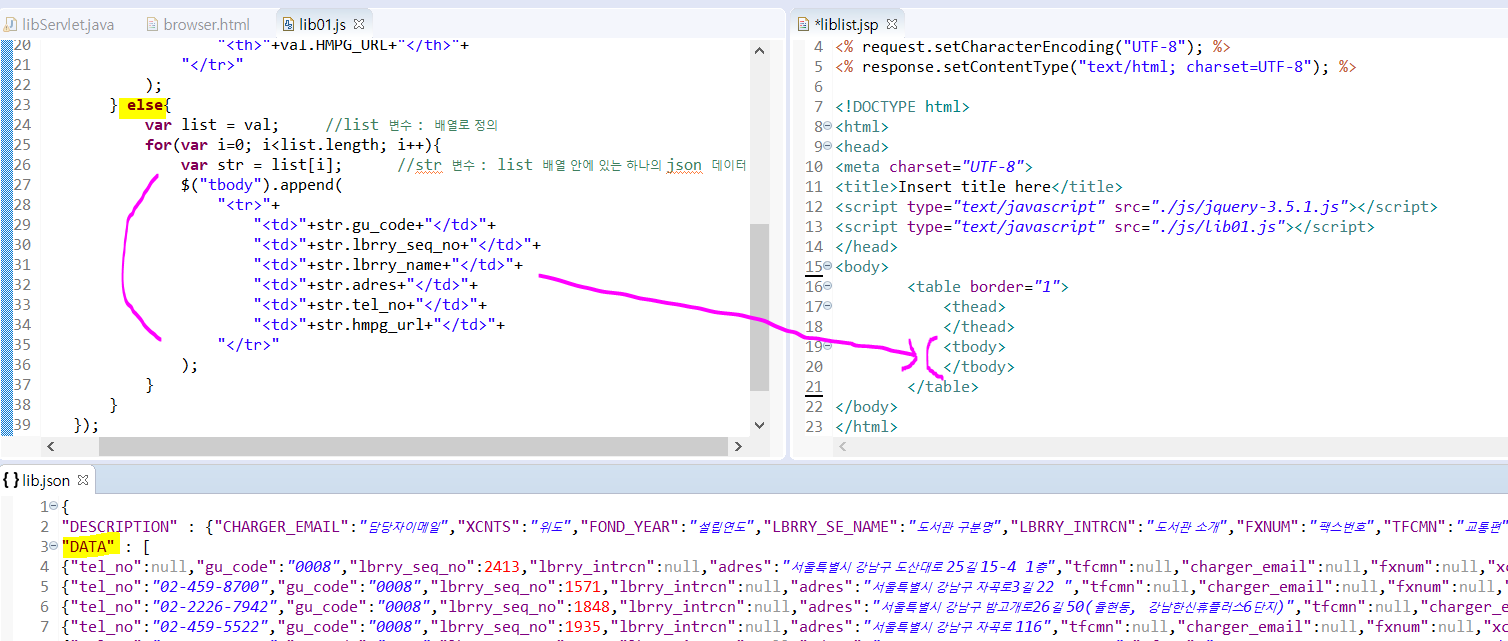Screen dimensions: 1508x641
Task: Click the braces icon on lib.json tab
Action: click(x=11, y=481)
